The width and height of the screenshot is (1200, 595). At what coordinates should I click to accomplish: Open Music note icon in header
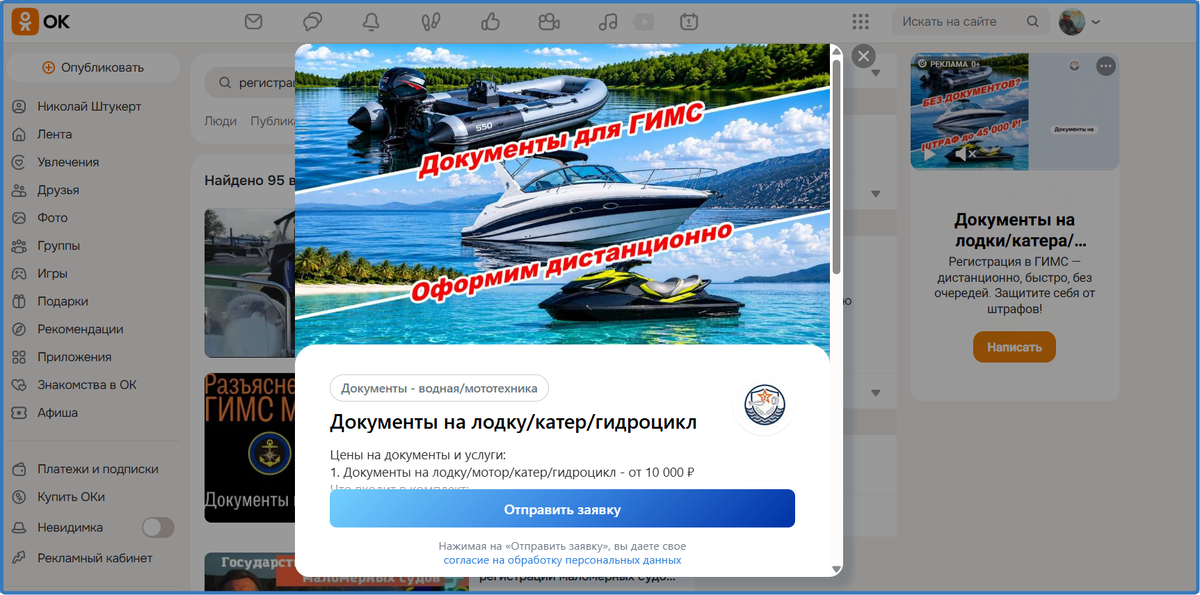click(x=607, y=21)
